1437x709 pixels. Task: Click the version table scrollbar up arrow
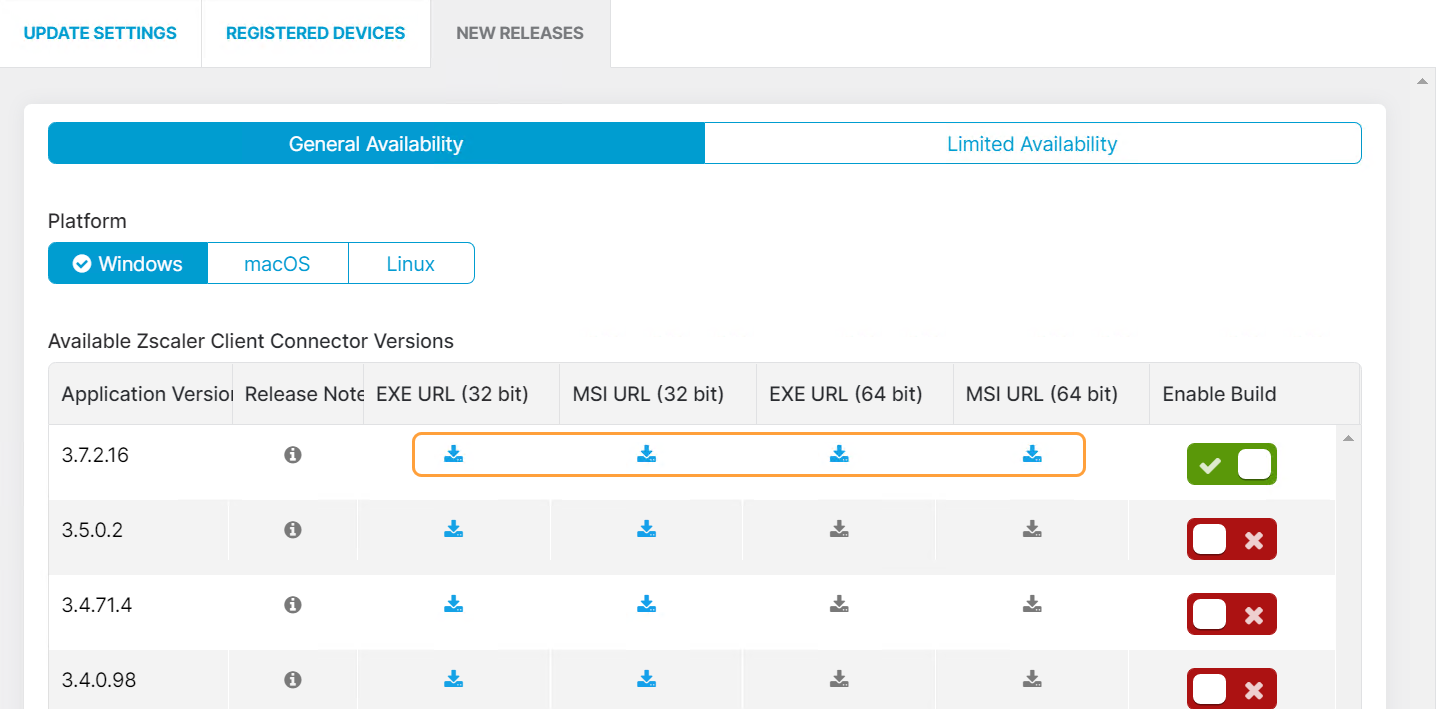point(1348,436)
